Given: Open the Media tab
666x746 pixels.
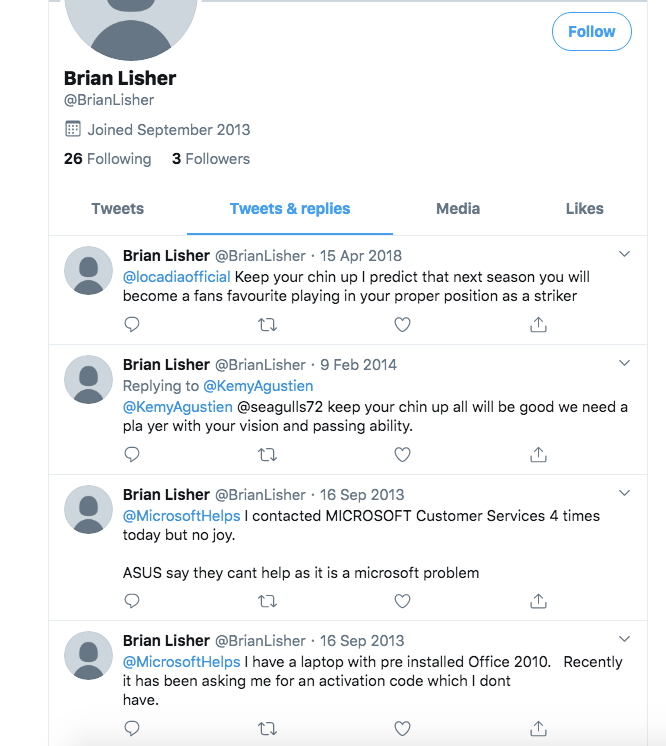Looking at the screenshot, I should (458, 208).
